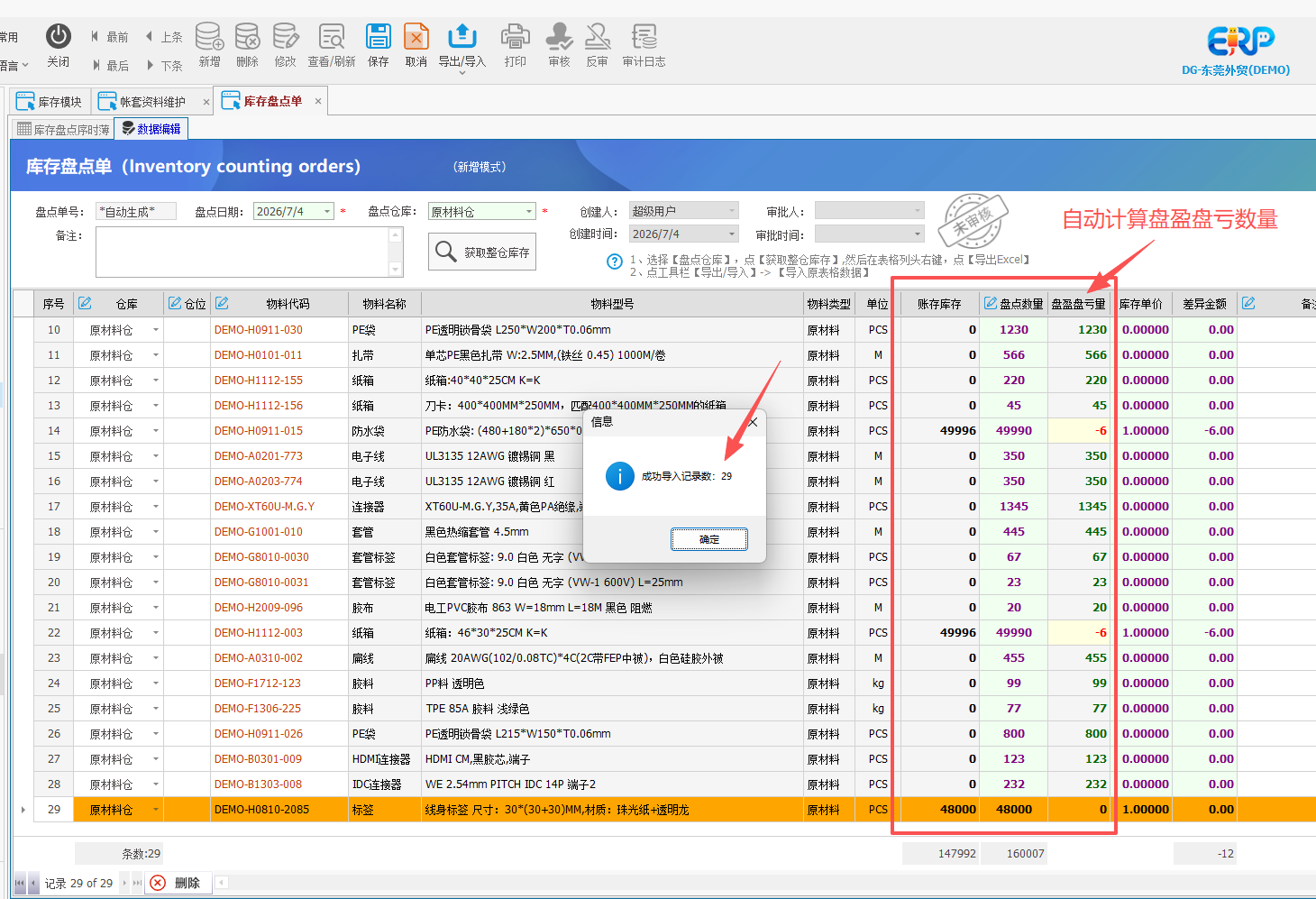Click the 关闭 power icon

(59, 36)
